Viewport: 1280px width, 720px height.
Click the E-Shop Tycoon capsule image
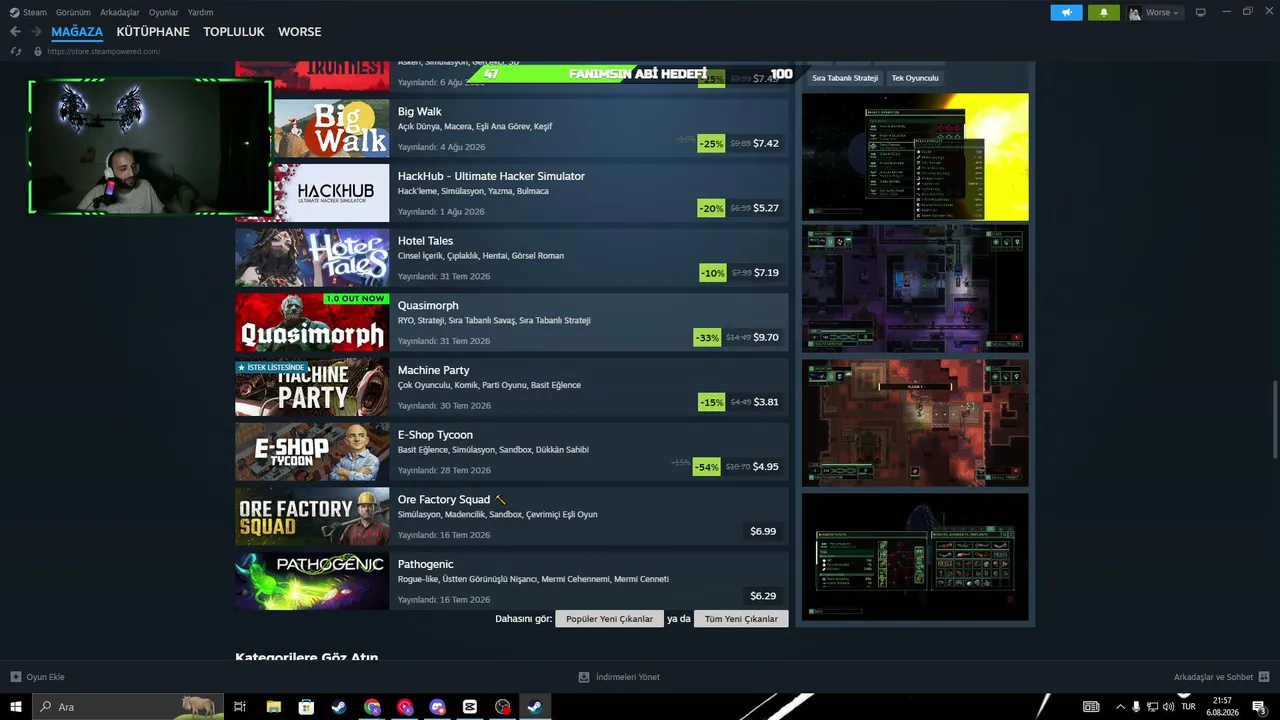coord(312,452)
